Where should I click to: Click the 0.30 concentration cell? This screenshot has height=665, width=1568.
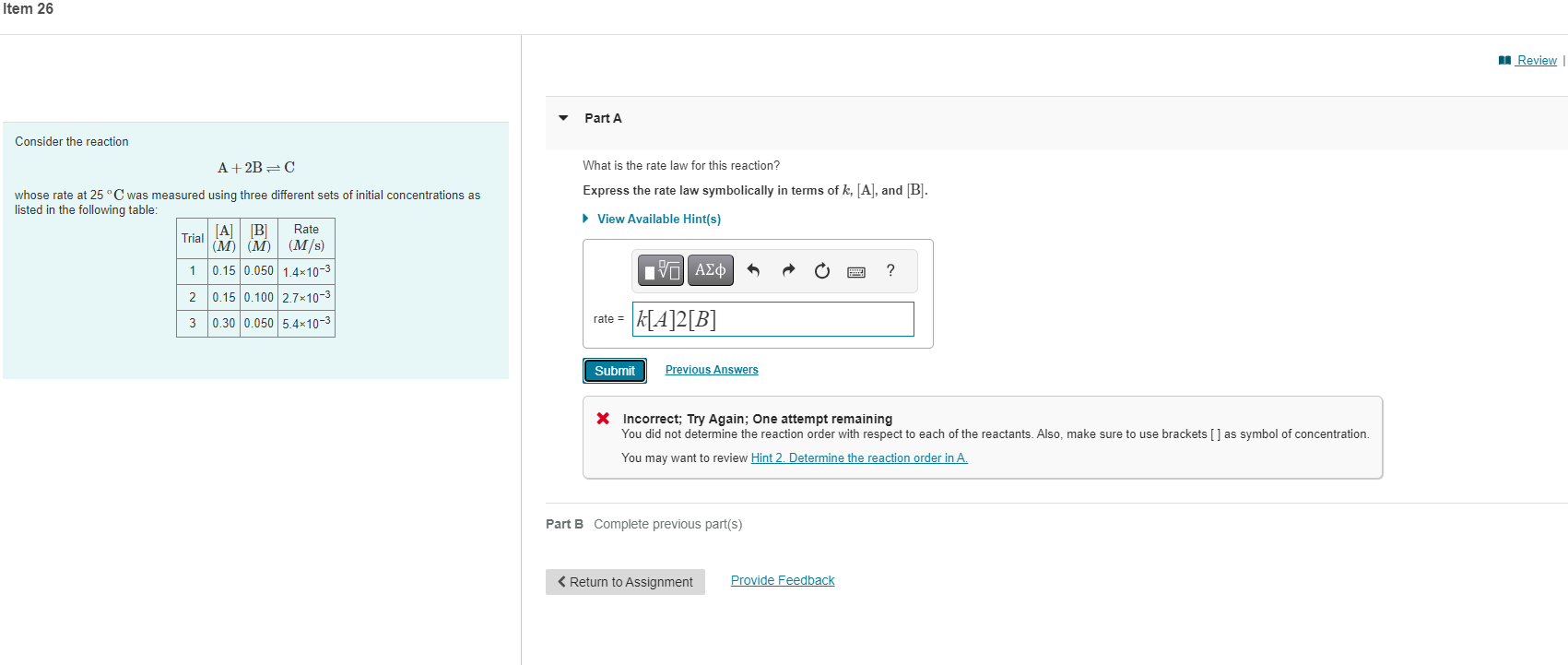(x=224, y=323)
